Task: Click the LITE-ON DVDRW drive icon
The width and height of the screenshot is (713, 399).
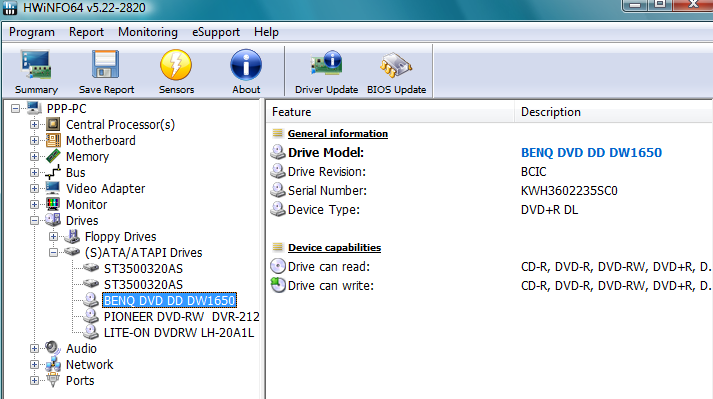Action: point(91,332)
